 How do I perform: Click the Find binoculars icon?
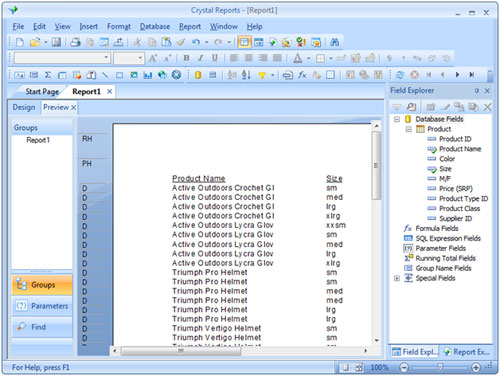point(334,42)
